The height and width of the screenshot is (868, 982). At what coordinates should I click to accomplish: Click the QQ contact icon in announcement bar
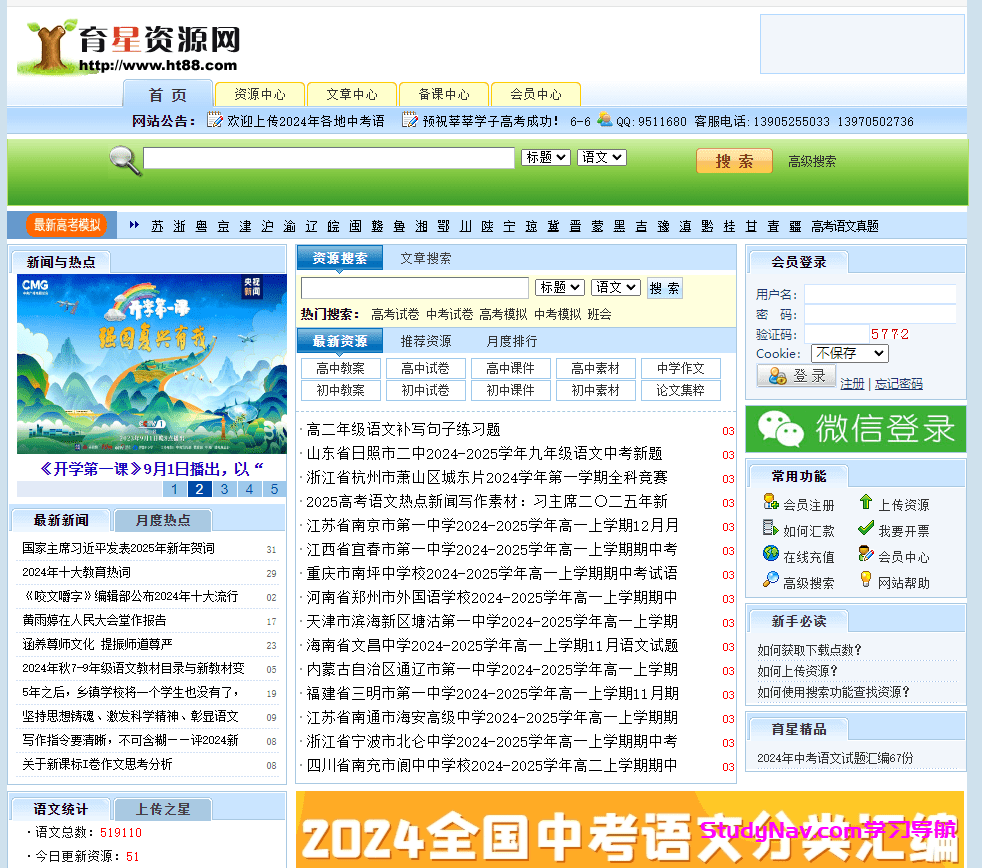click(604, 120)
